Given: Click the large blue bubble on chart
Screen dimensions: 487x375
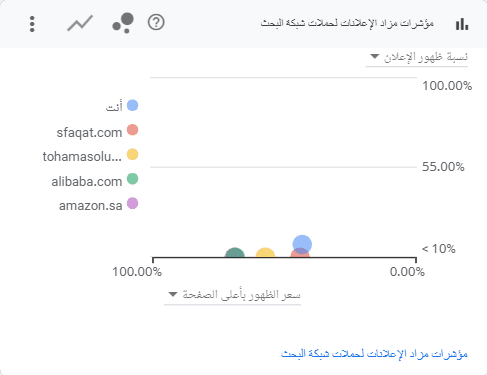Looking at the screenshot, I should (x=302, y=244).
